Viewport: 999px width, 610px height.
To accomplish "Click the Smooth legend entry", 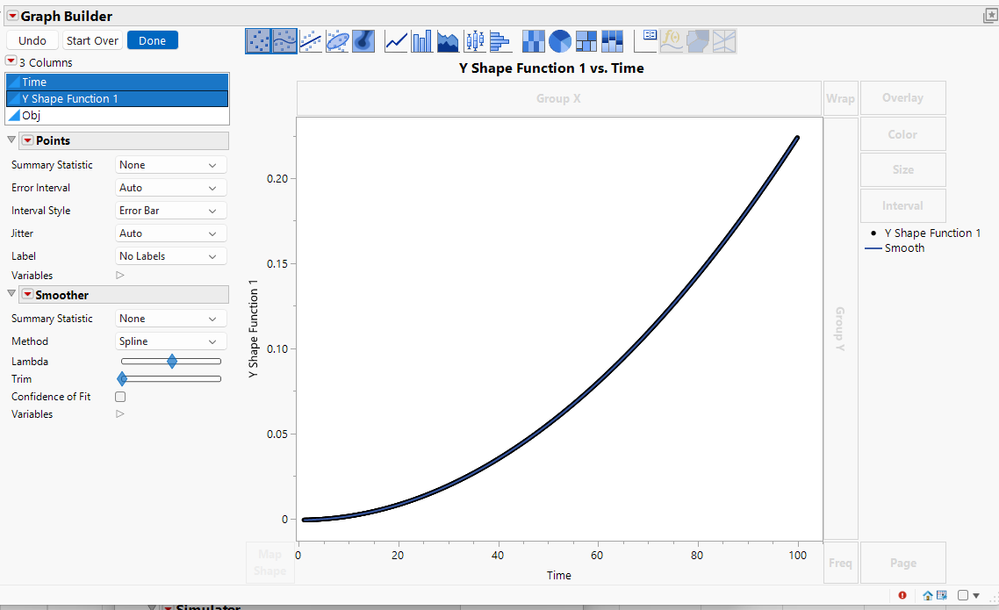I will point(895,248).
